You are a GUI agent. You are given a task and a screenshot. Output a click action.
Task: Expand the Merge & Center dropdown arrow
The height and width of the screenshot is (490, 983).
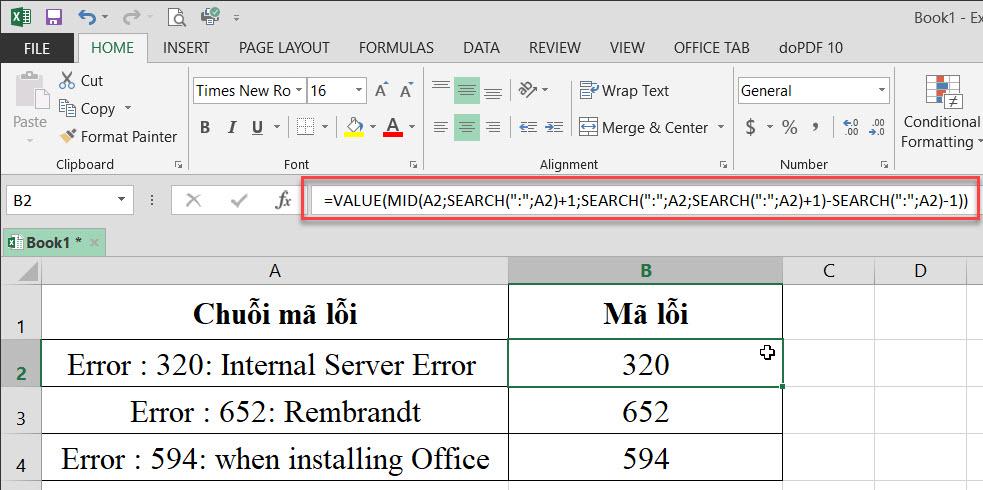click(x=720, y=127)
